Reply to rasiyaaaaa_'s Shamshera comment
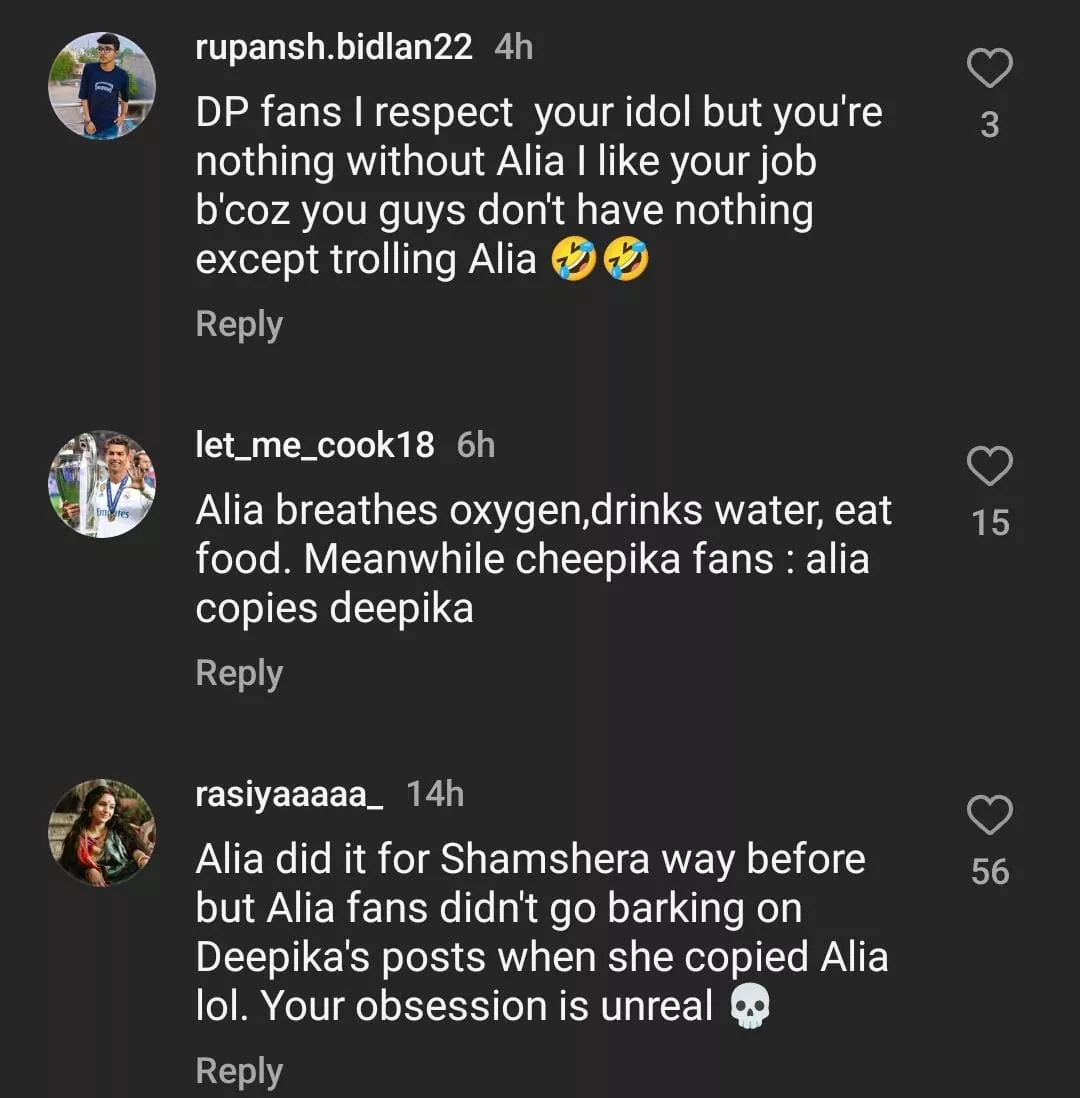Viewport: 1080px width, 1098px height. click(239, 1071)
